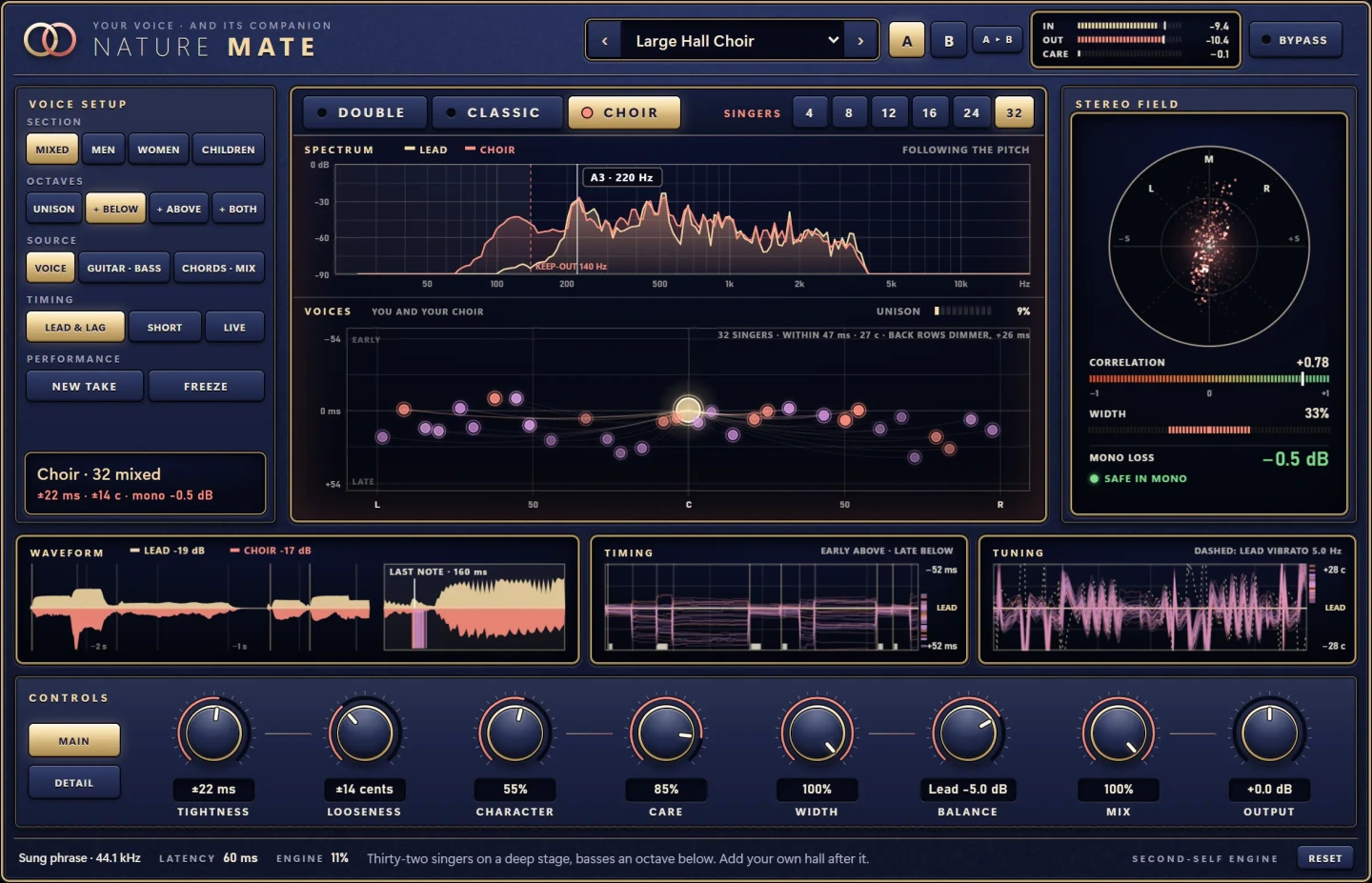The width and height of the screenshot is (1372, 883).
Task: Switch to Choir mode tab
Action: click(624, 112)
